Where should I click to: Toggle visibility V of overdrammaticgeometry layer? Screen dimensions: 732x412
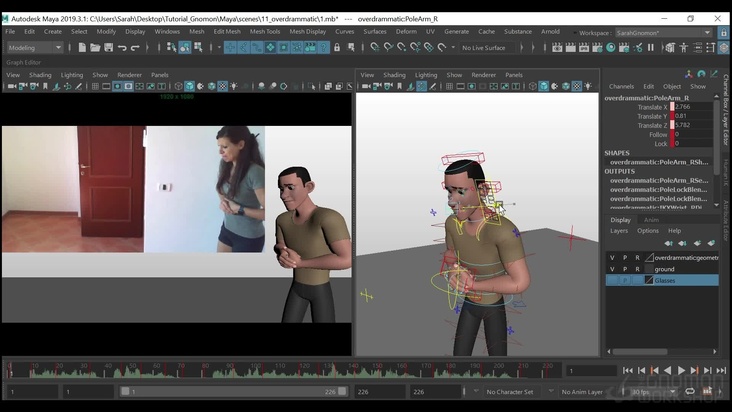click(x=612, y=258)
